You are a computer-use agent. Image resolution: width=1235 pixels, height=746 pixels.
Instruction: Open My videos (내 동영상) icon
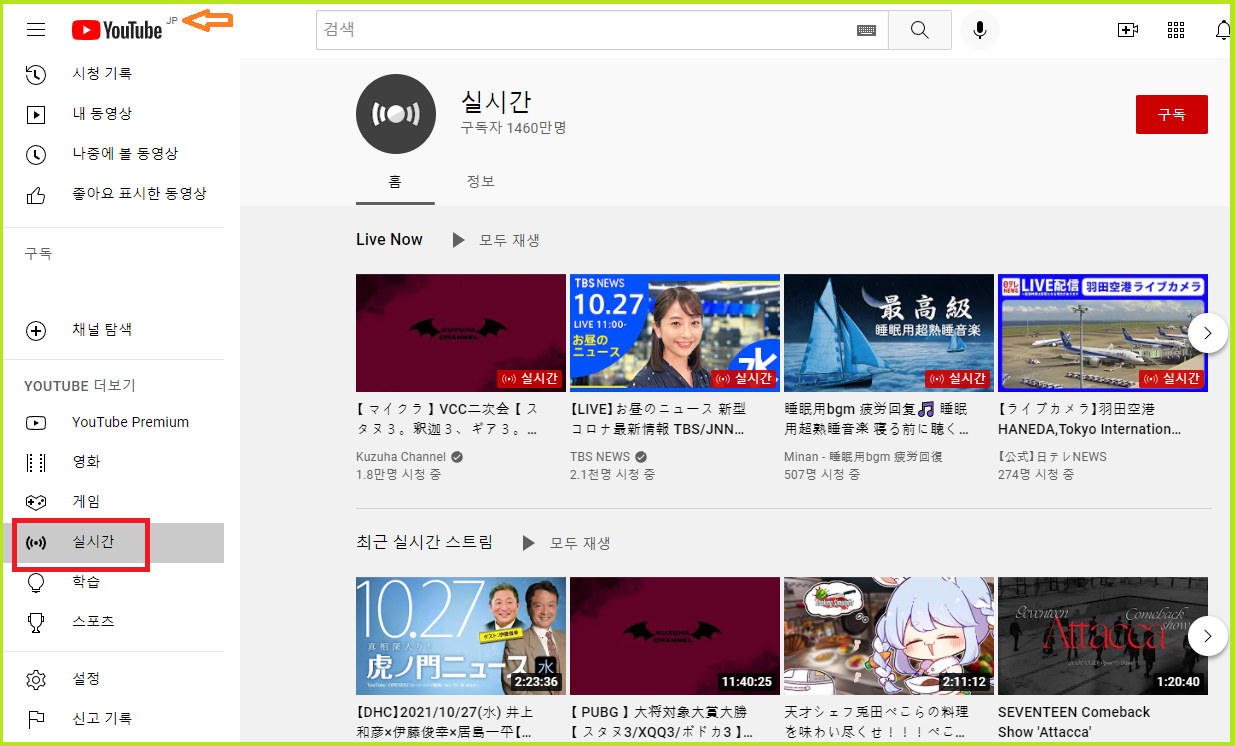point(36,114)
